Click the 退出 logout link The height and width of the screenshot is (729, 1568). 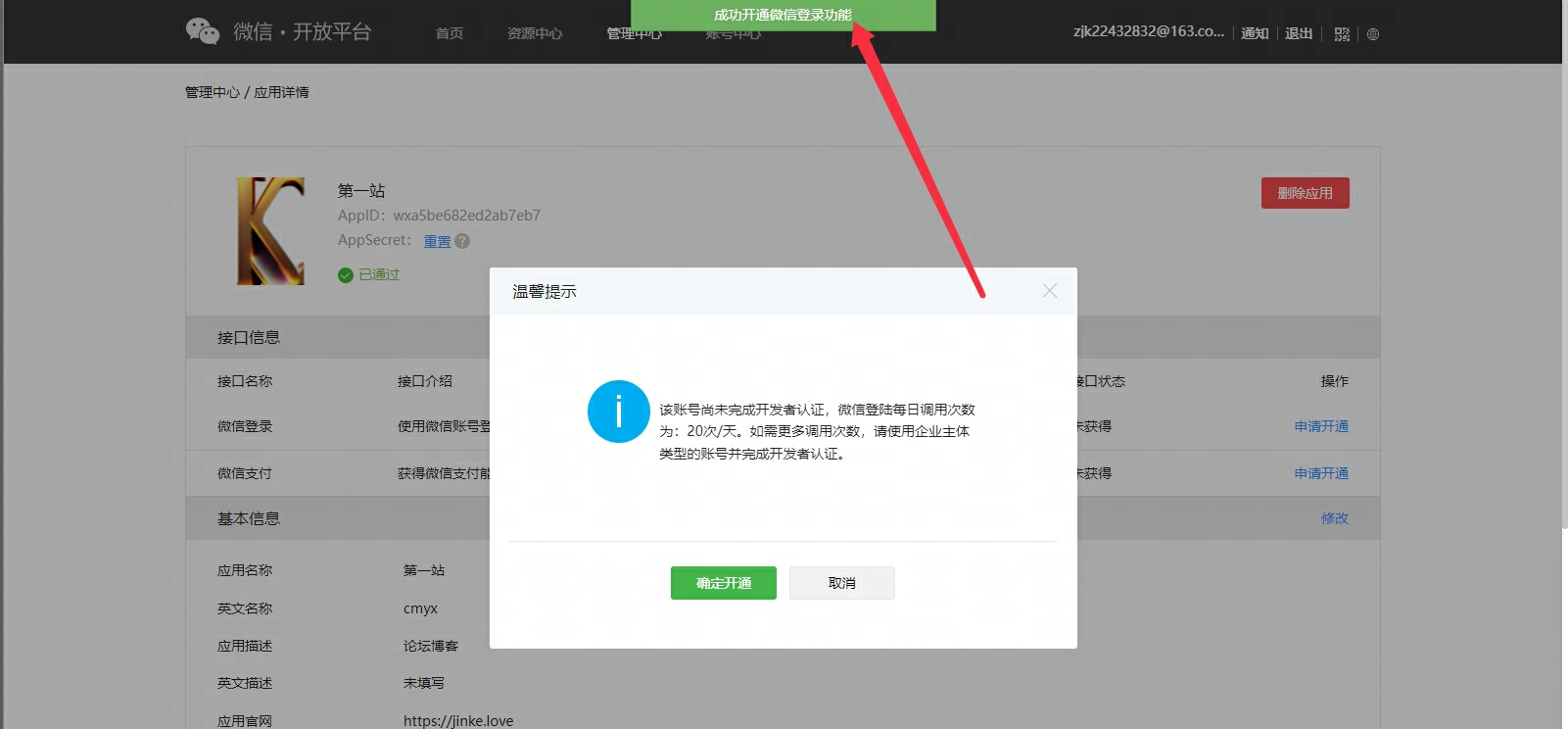[x=1299, y=33]
